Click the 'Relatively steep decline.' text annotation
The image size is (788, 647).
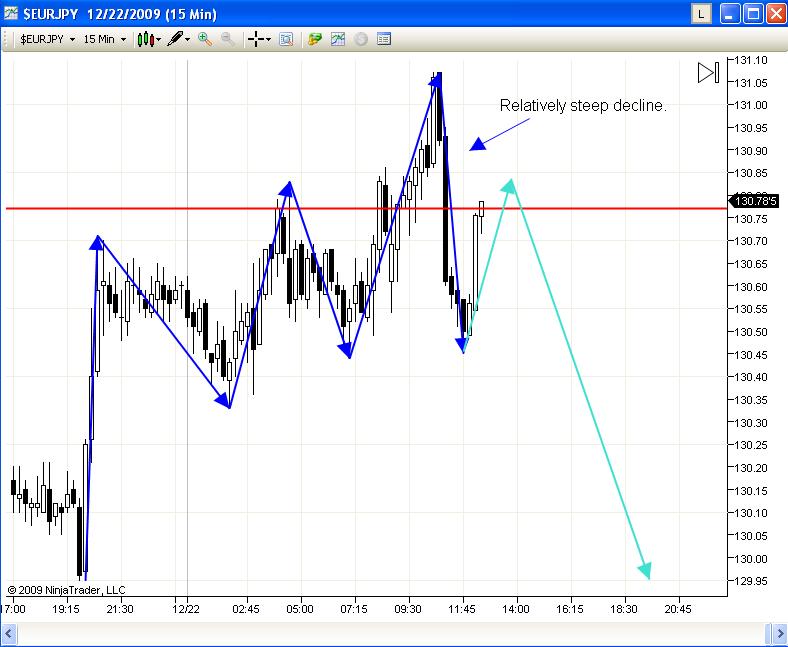(583, 106)
